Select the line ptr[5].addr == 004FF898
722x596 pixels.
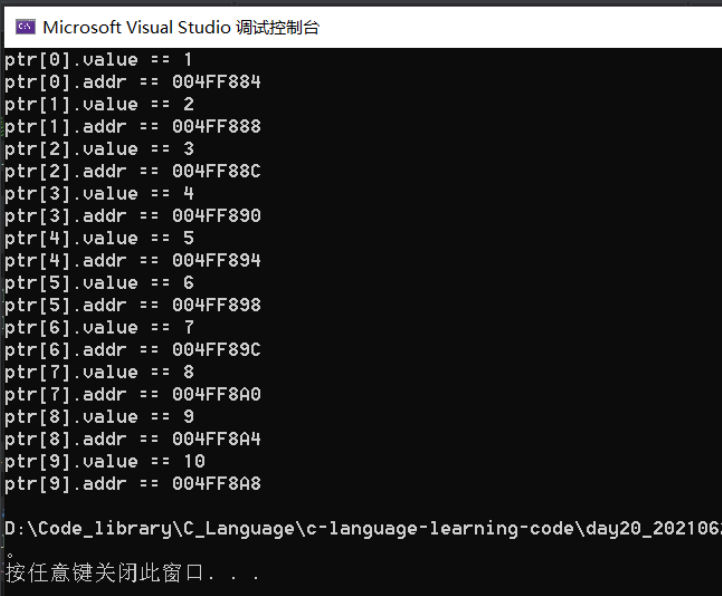133,306
